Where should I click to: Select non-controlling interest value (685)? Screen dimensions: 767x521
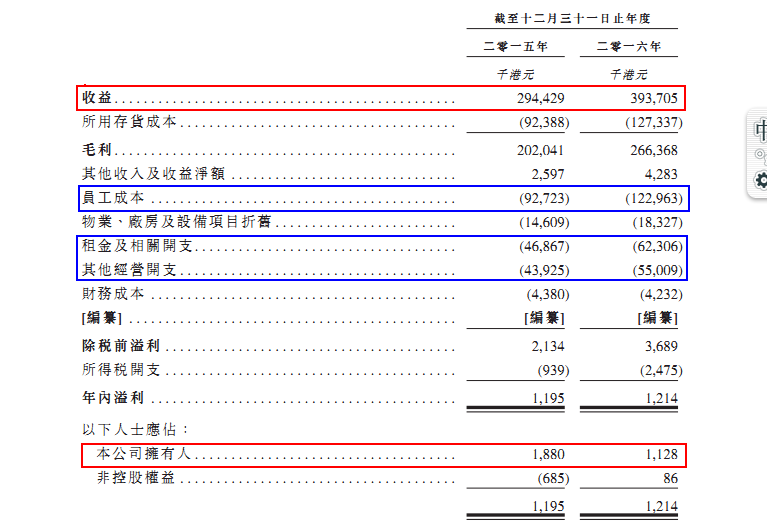(553, 478)
